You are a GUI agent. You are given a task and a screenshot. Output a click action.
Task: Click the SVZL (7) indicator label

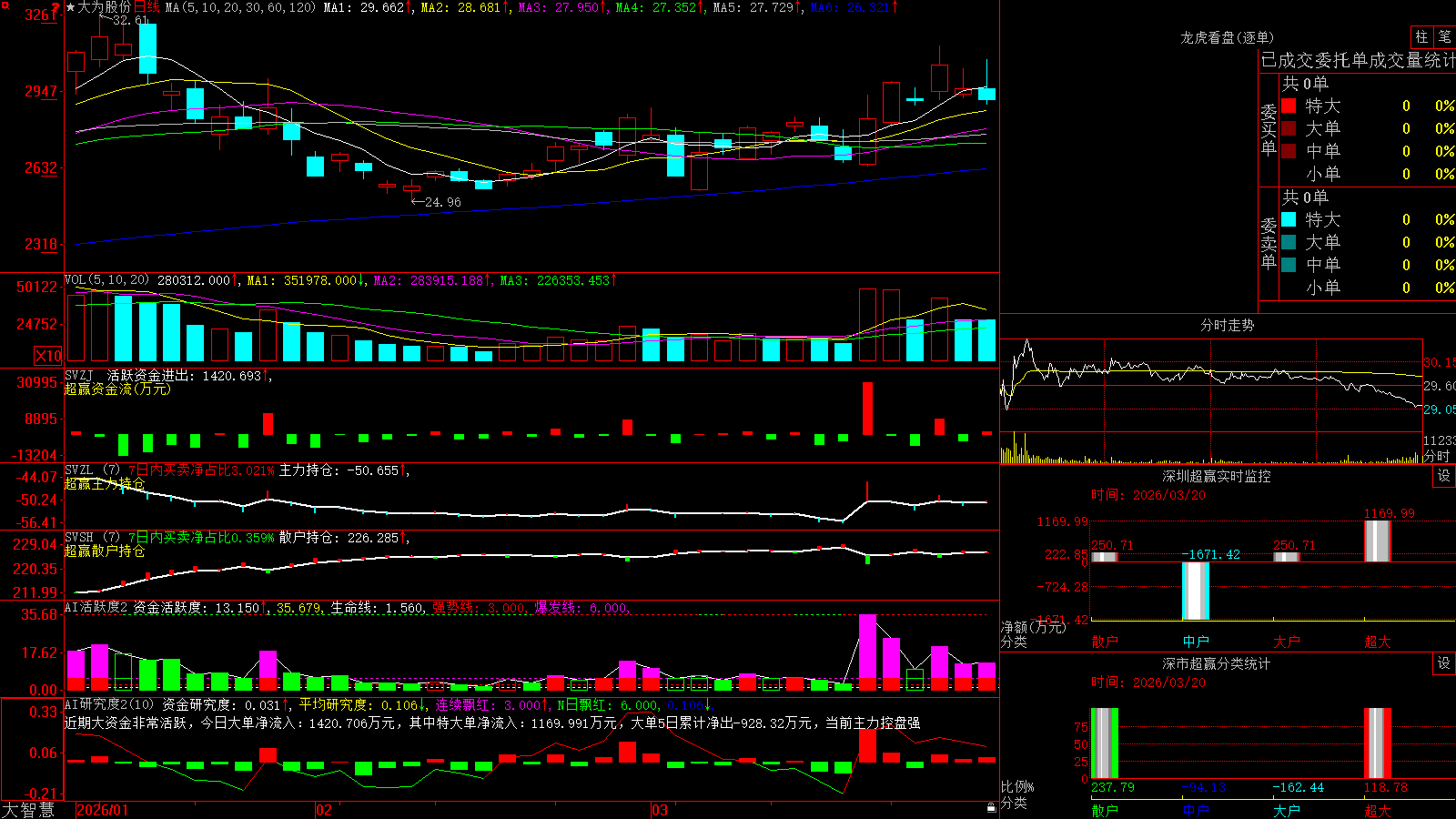(x=92, y=470)
